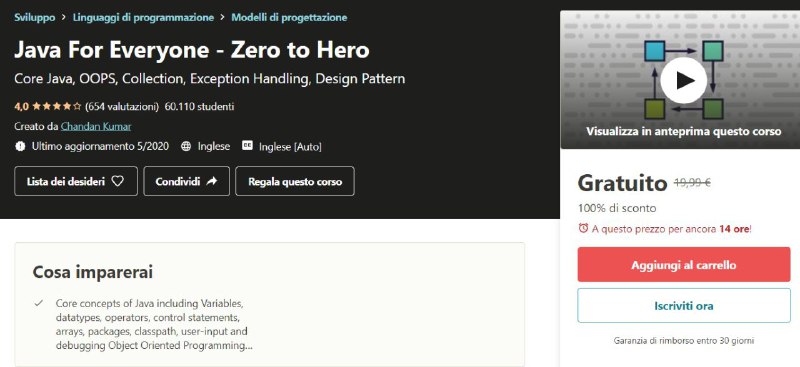Click the Iscriviti ora button
Image resolution: width=800 pixels, height=367 pixels.
[x=684, y=306]
